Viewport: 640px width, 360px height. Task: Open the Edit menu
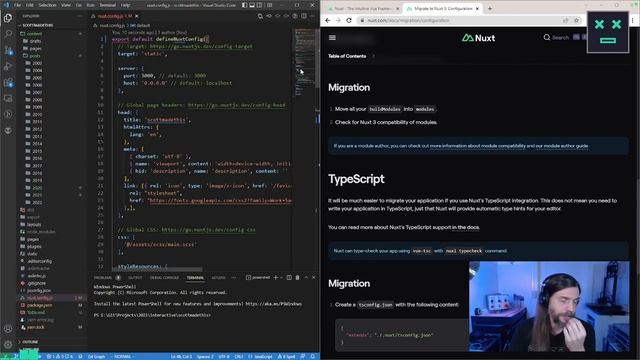click(x=30, y=5)
